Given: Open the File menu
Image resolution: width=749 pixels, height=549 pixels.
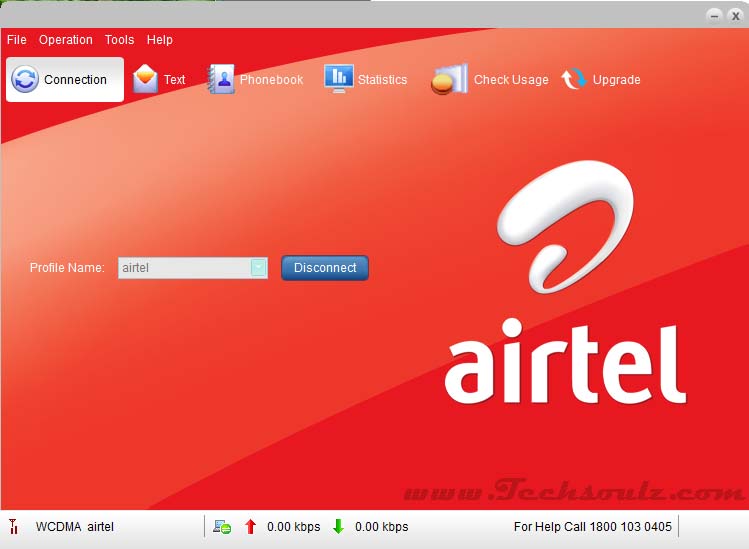Looking at the screenshot, I should (x=17, y=40).
